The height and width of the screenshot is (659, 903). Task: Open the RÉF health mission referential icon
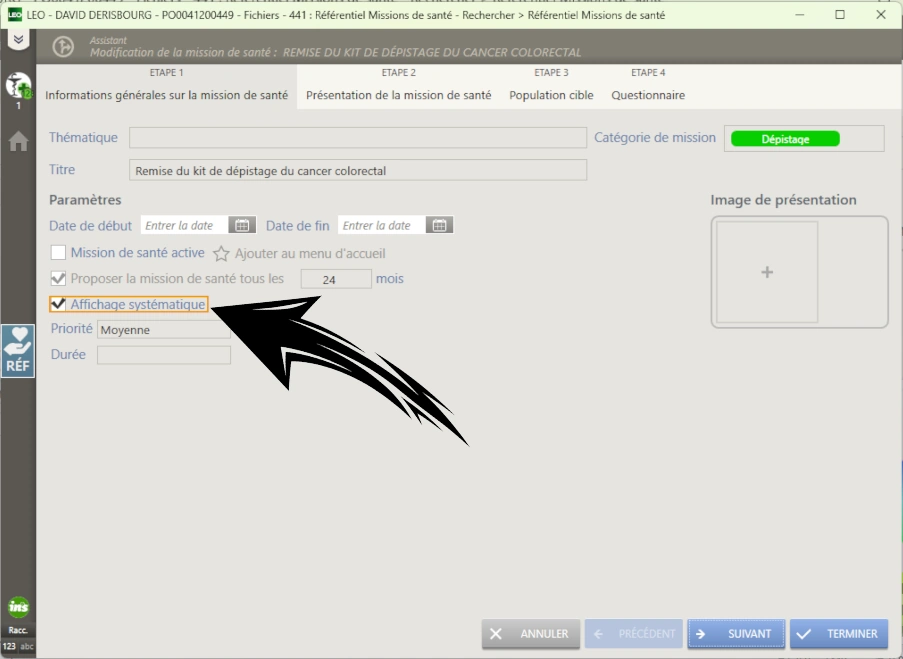click(x=18, y=351)
